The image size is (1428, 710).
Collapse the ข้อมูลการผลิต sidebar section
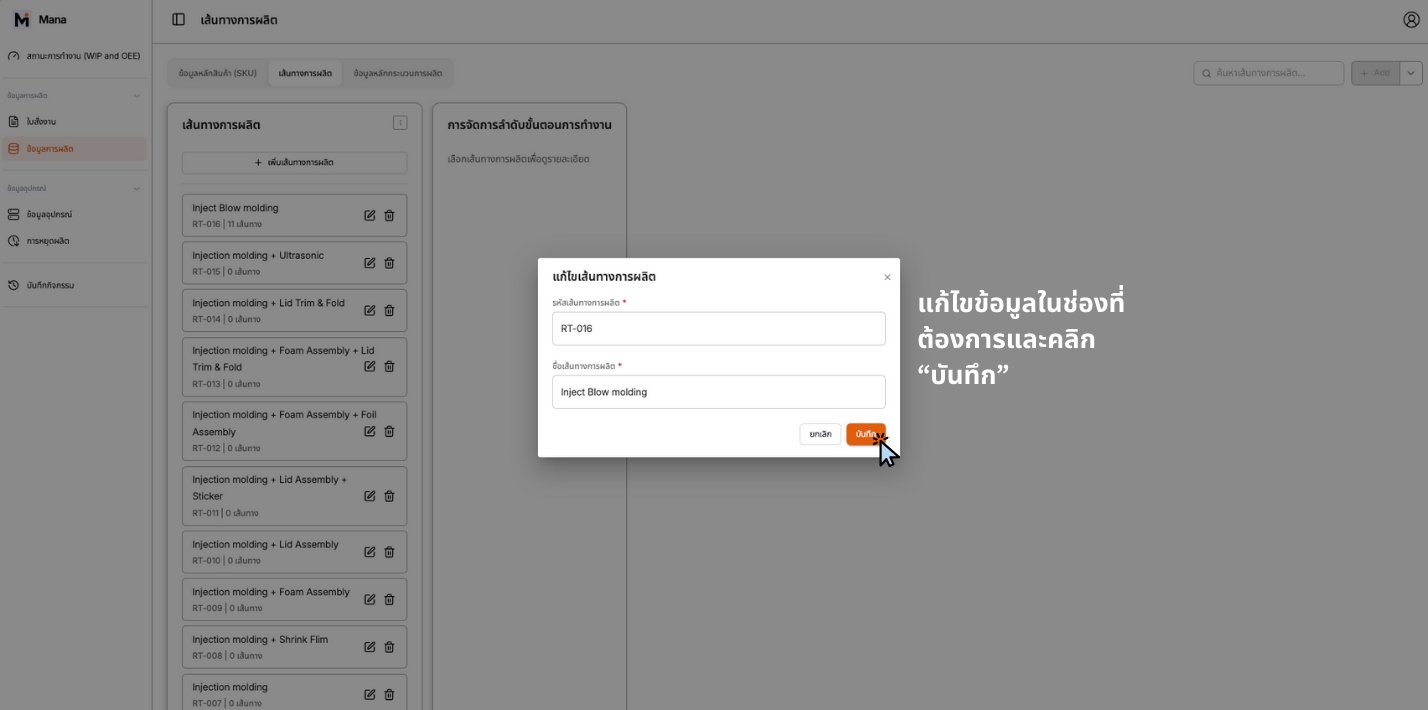[x=137, y=95]
